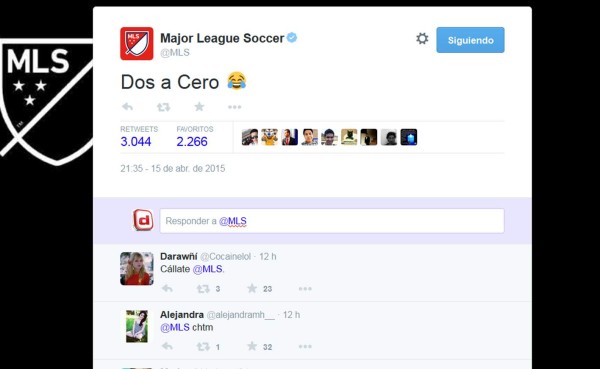The width and height of the screenshot is (600, 369).
Task: Open the MLS profile avatar
Action: (x=137, y=44)
